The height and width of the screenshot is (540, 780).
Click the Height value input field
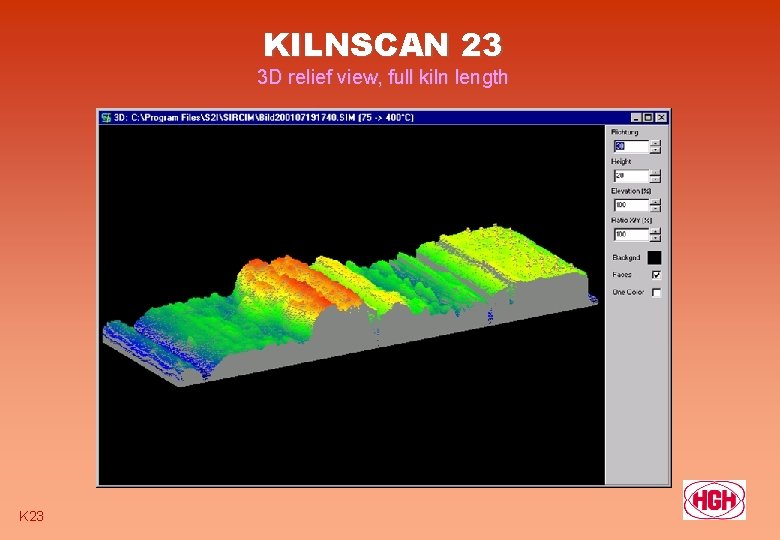[x=632, y=176]
